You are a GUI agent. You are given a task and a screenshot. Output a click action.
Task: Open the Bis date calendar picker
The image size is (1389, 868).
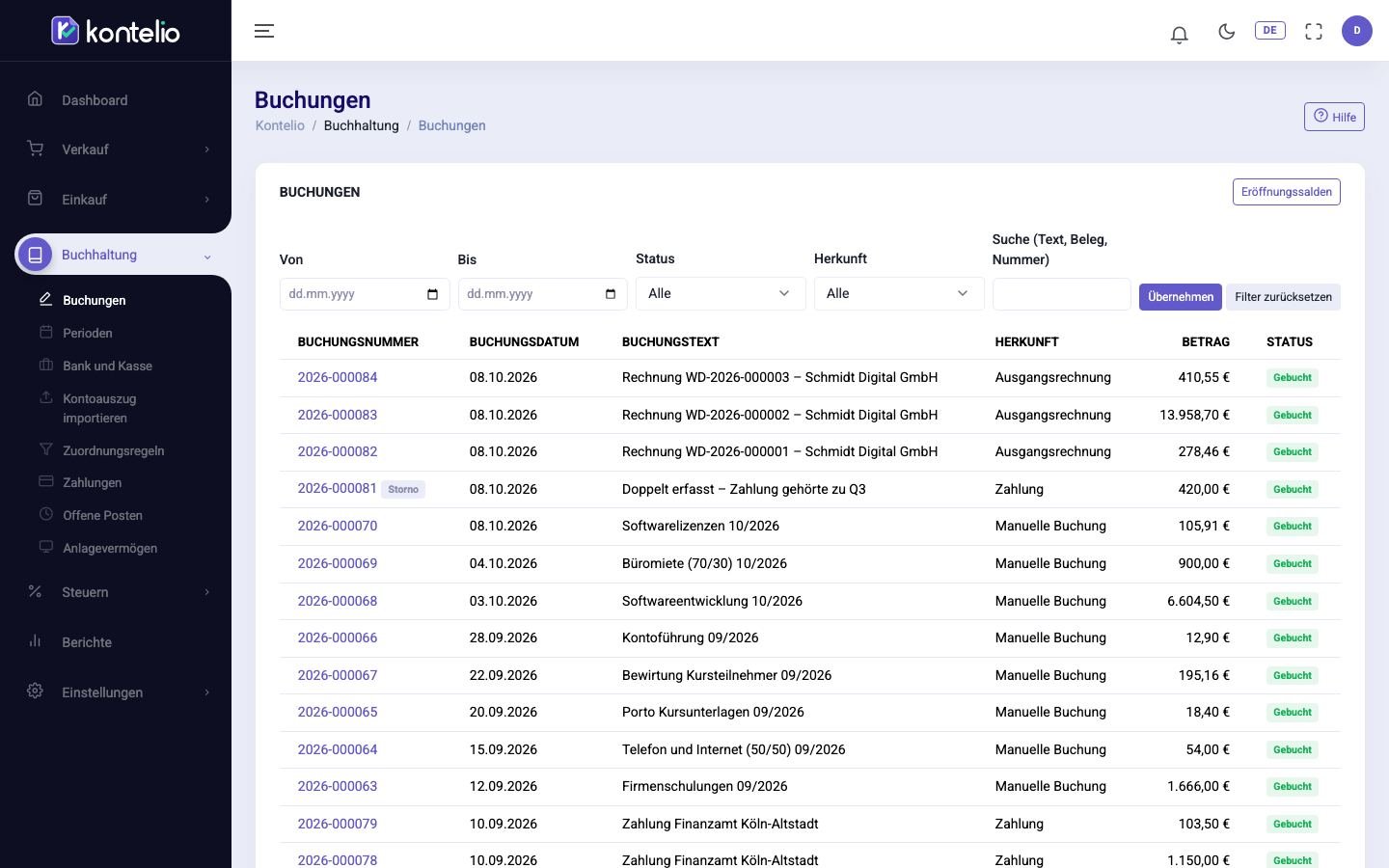pyautogui.click(x=611, y=294)
